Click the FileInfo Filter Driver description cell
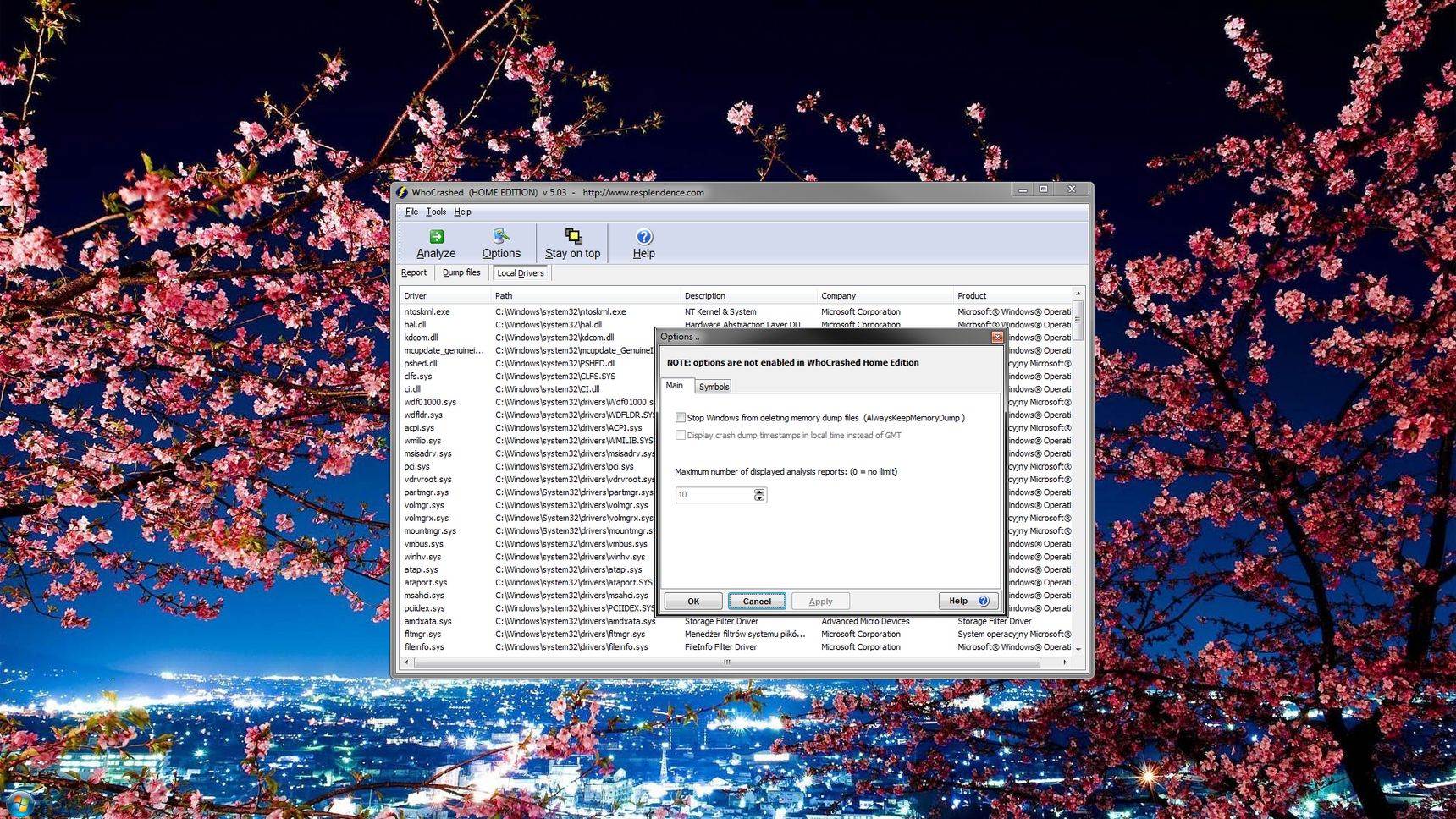The width and height of the screenshot is (1456, 819). [720, 646]
